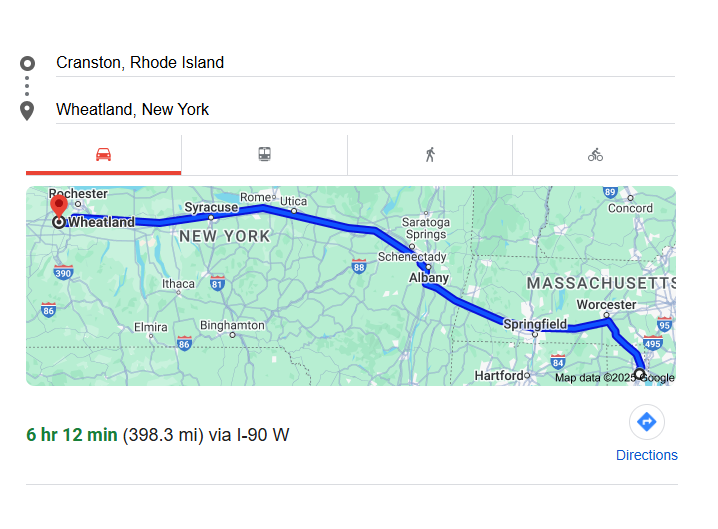Click the Worcester city label on map
The height and width of the screenshot is (529, 718).
tap(606, 304)
